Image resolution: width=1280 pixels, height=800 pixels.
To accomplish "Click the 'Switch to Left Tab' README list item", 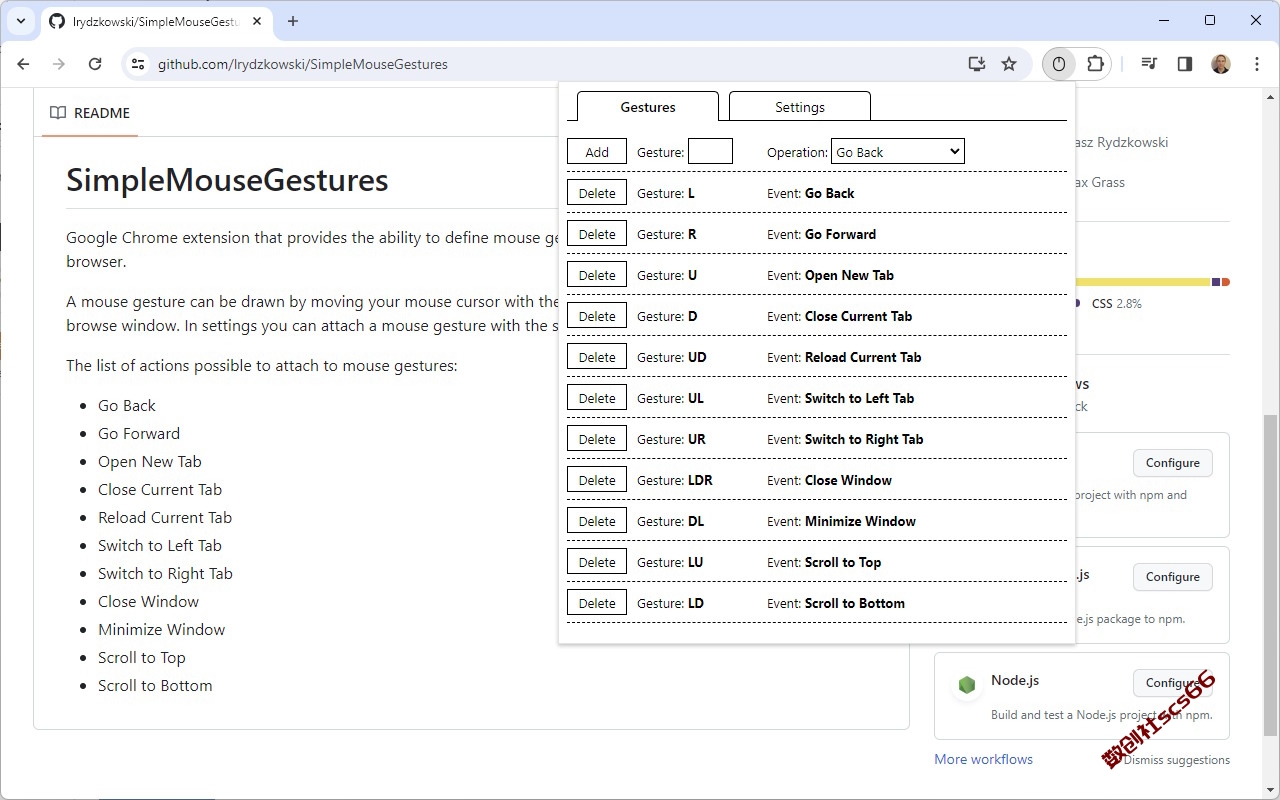I will pyautogui.click(x=160, y=545).
